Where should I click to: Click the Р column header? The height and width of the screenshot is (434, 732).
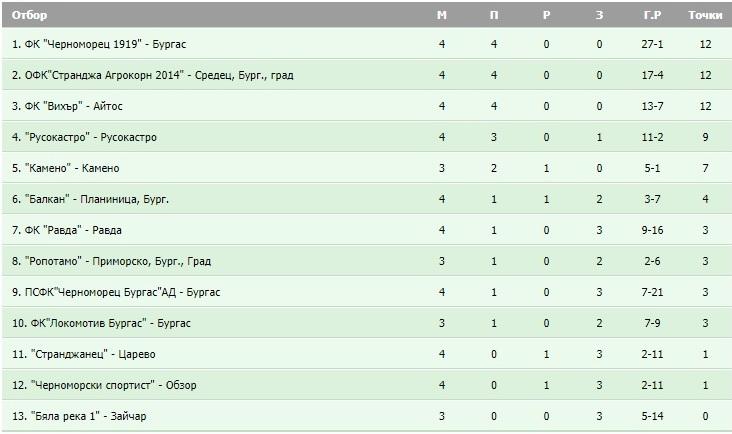(x=546, y=15)
